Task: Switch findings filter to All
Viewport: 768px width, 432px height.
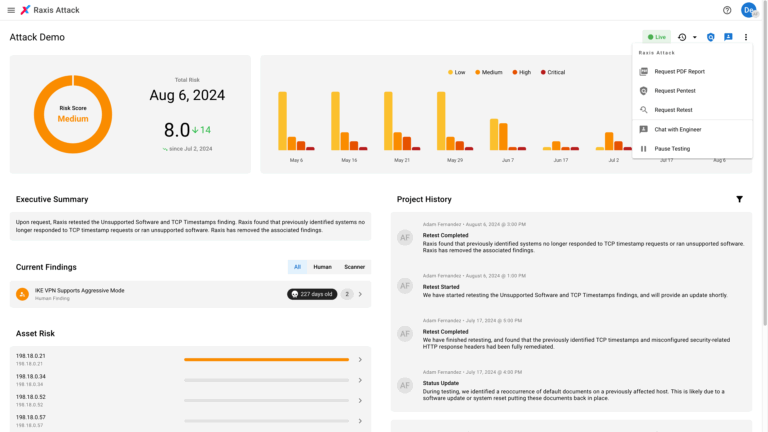Action: [297, 267]
